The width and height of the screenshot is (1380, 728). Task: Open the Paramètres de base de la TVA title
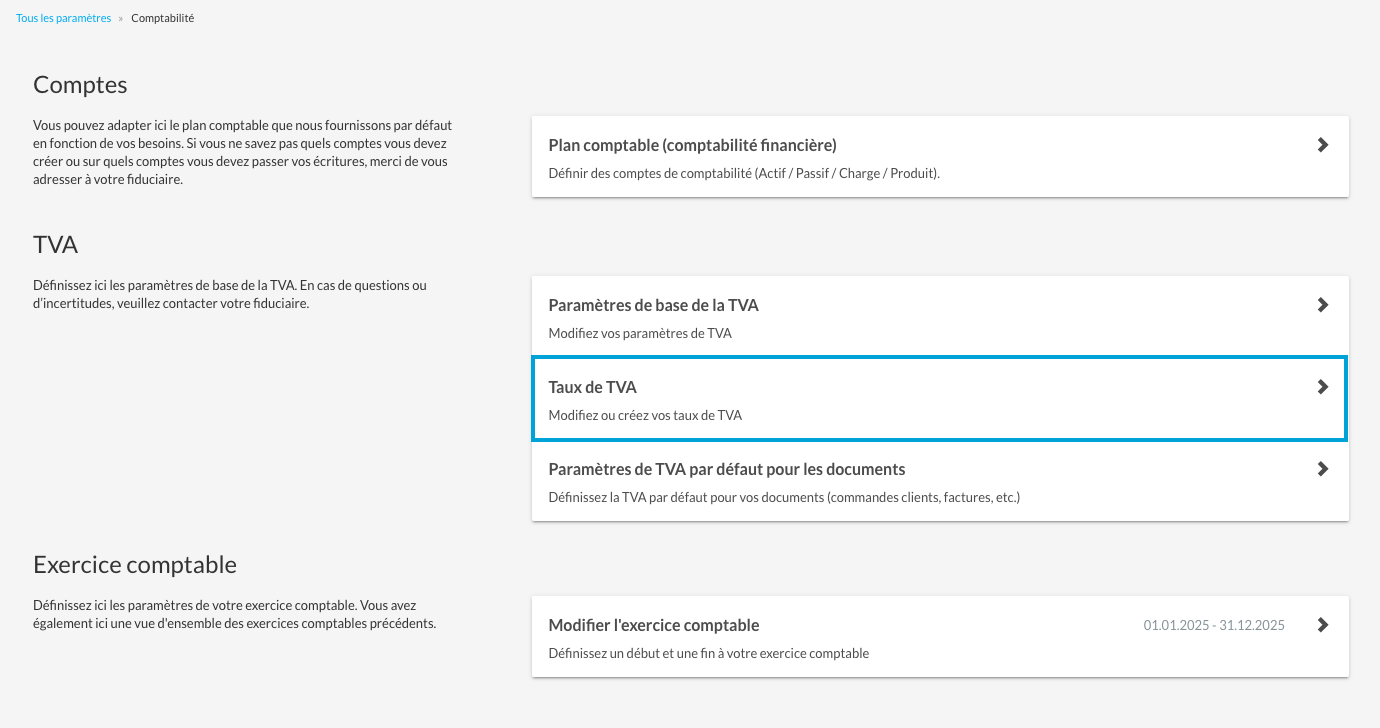[x=660, y=305]
